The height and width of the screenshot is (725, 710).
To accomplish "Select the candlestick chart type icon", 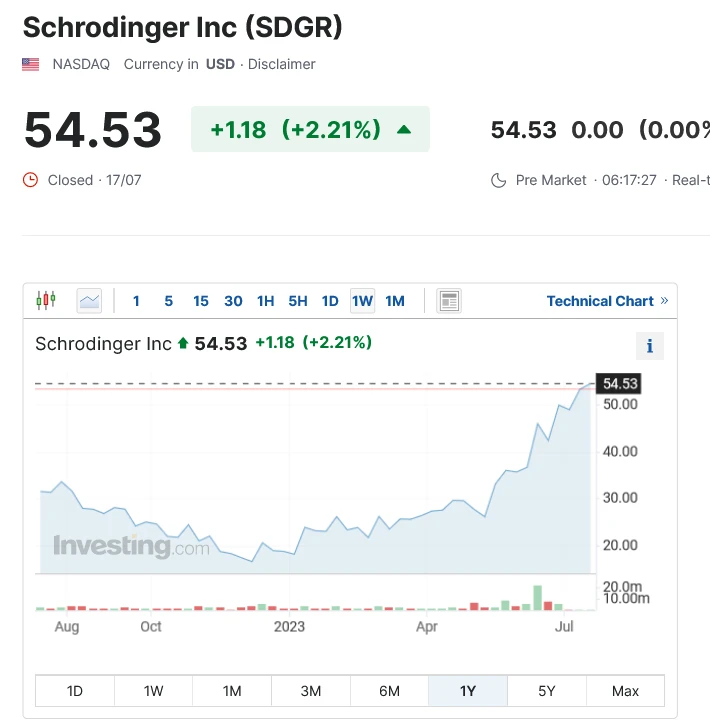I will (46, 300).
